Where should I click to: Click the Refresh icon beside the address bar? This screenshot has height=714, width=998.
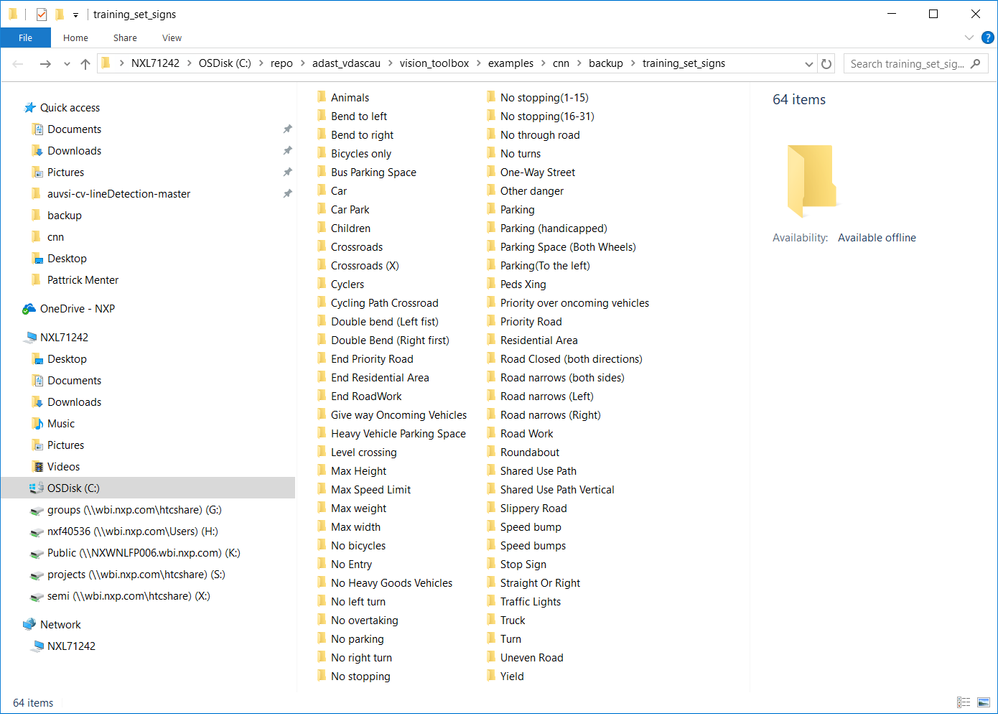tap(827, 62)
